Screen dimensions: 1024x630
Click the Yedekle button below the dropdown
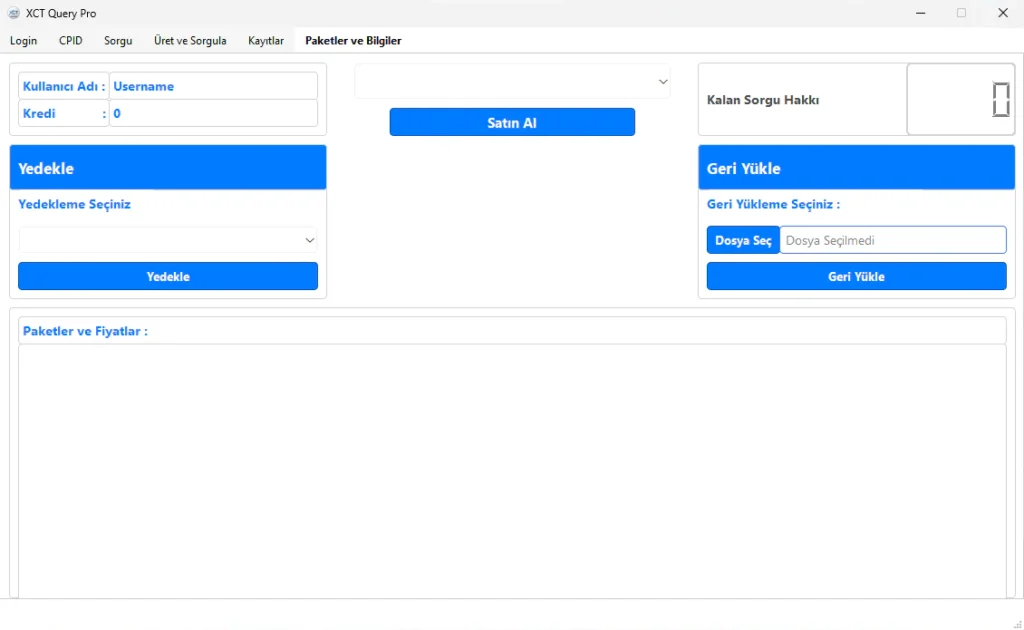pos(168,277)
